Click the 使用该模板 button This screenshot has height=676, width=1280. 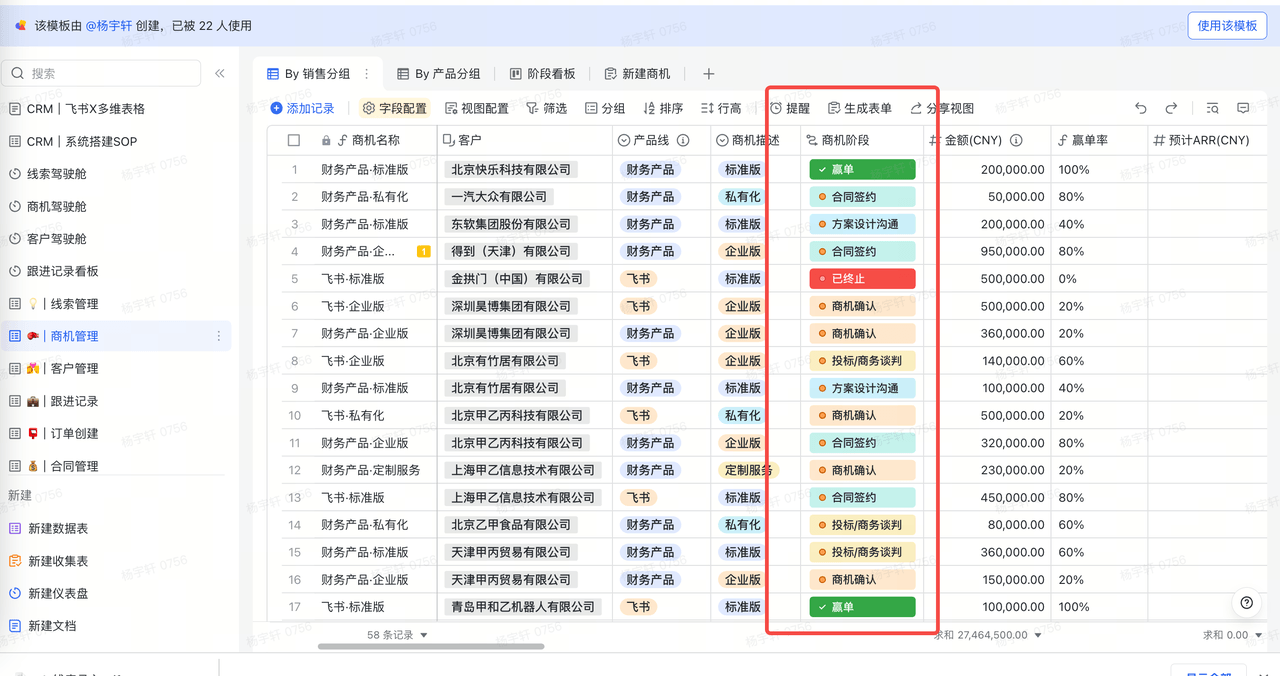pyautogui.click(x=1227, y=26)
